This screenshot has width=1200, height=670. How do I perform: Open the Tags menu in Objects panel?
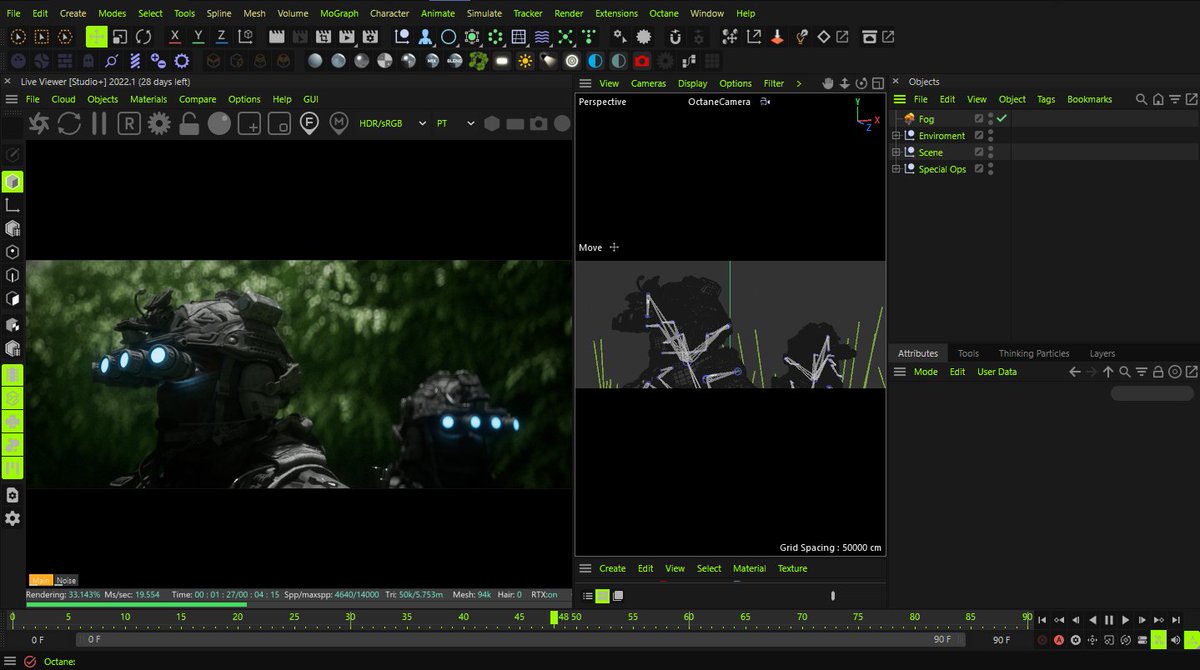pyautogui.click(x=1046, y=99)
